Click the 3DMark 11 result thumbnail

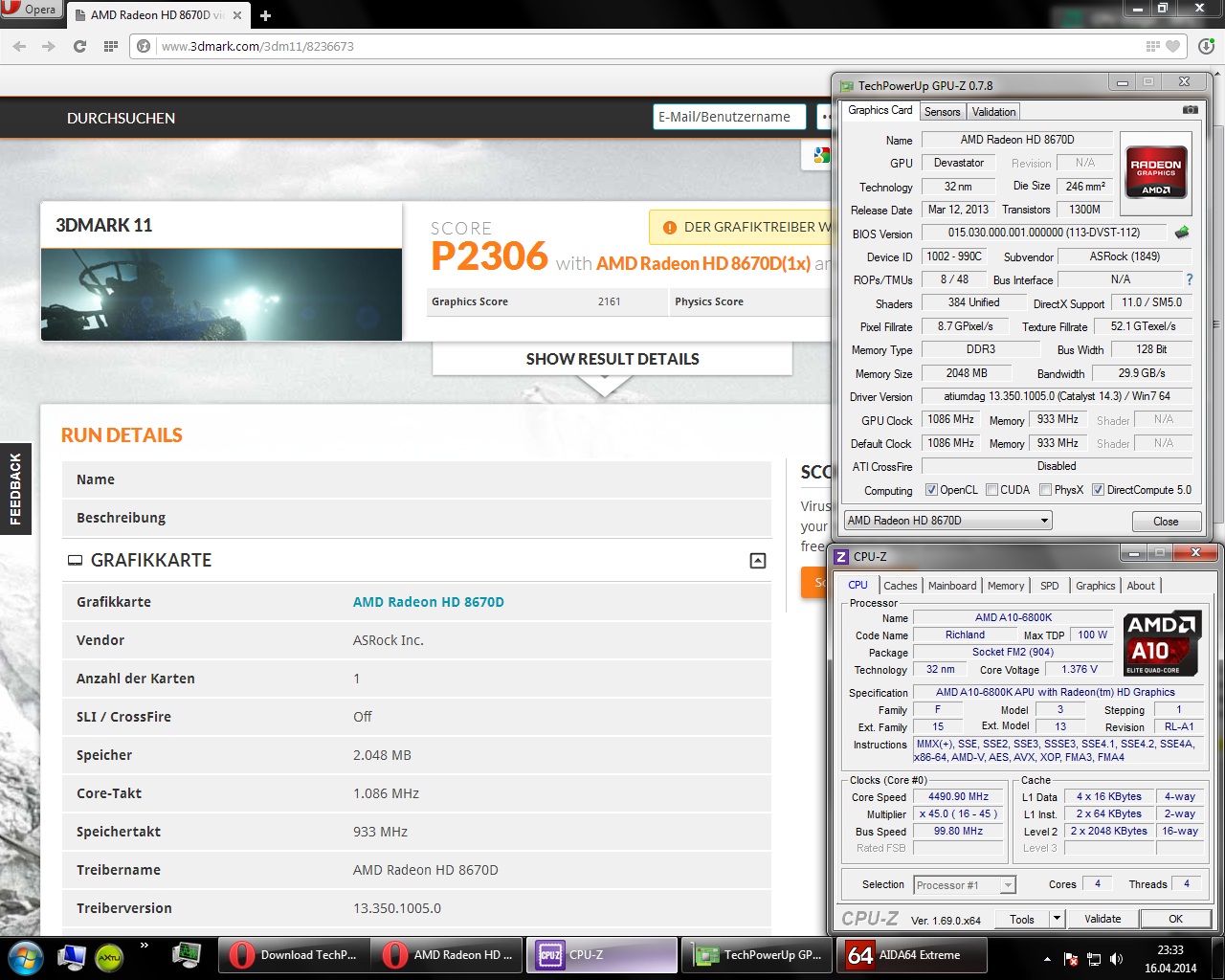(x=221, y=295)
